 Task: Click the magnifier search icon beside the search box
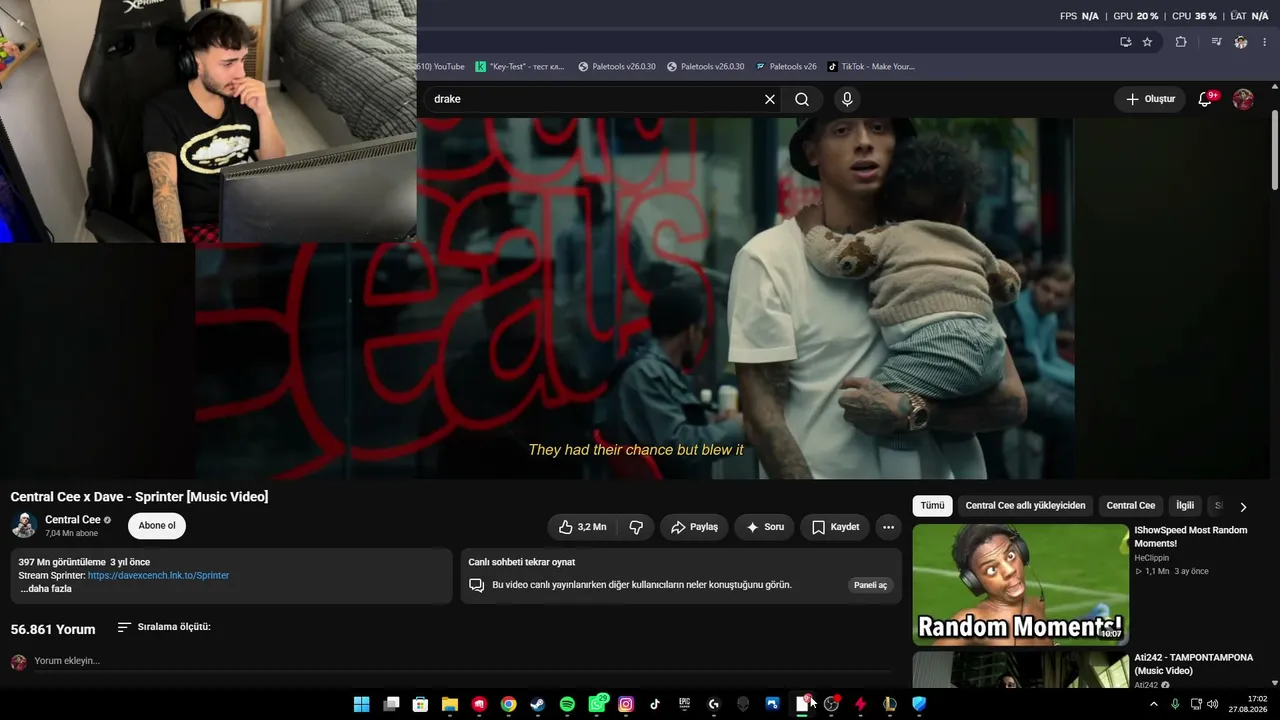(x=802, y=99)
